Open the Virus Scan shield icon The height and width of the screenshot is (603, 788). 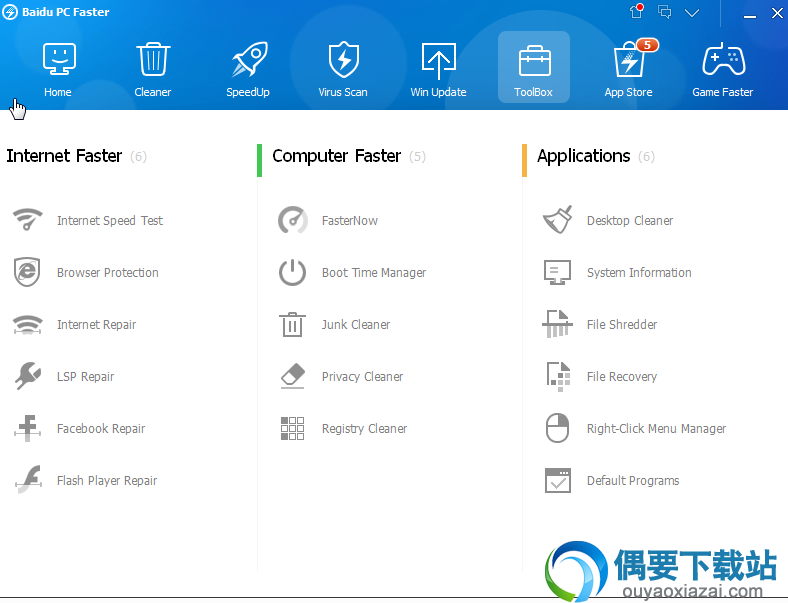coord(344,59)
